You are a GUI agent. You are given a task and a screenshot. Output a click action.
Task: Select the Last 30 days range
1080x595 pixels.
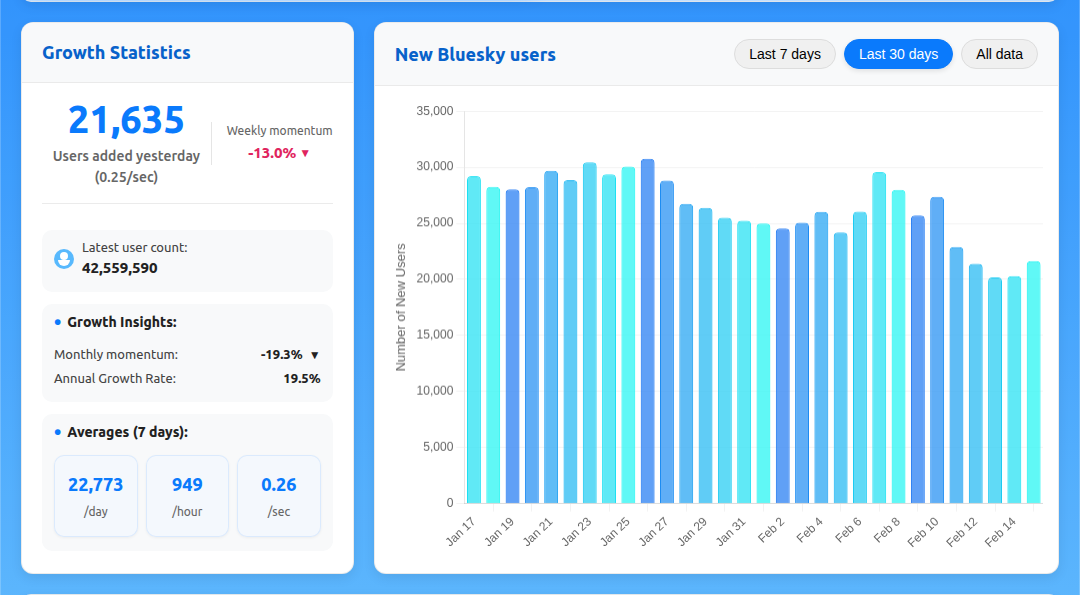pyautogui.click(x=897, y=54)
